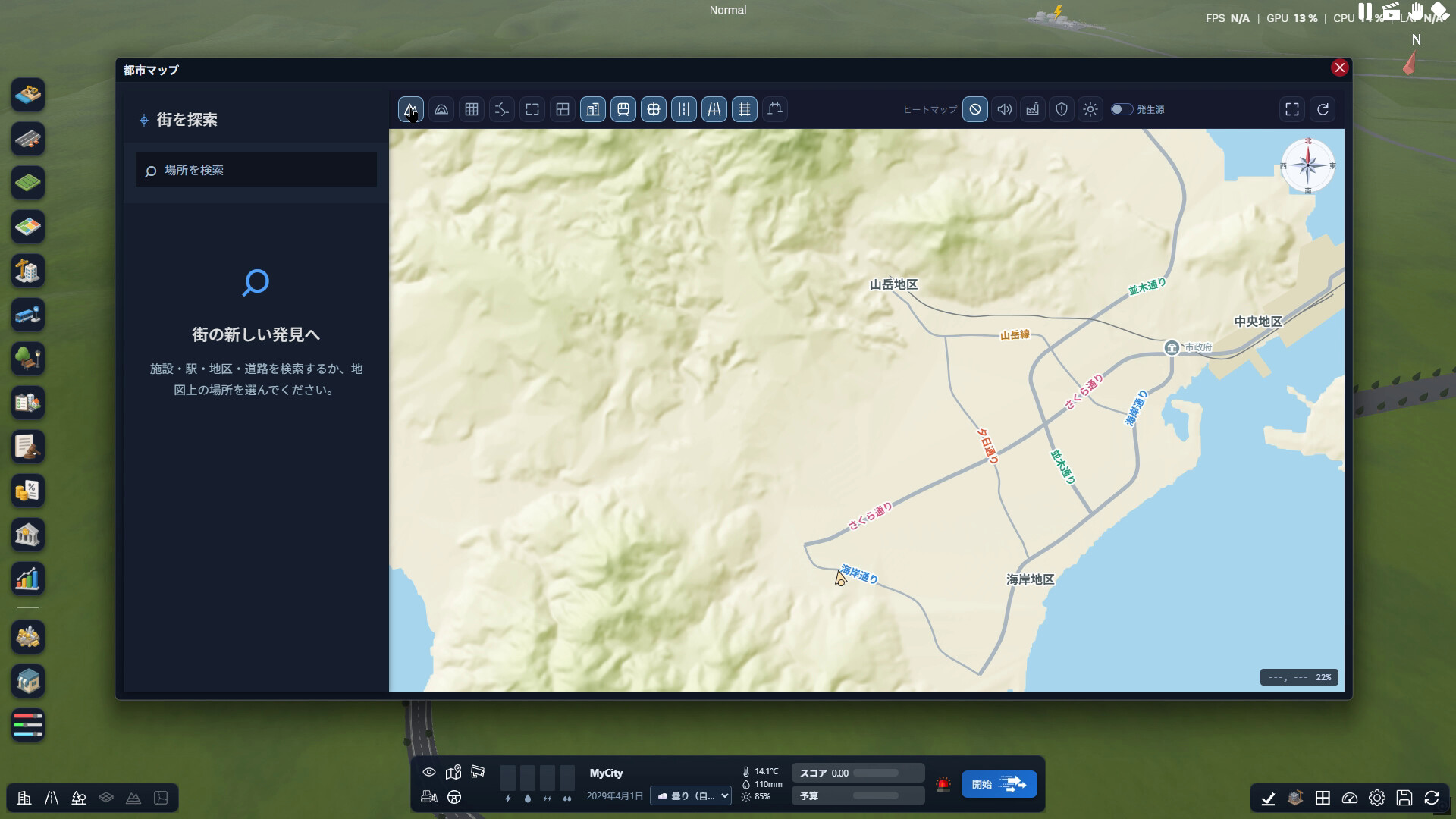Open the taxes percent panel in sidebar
This screenshot has width=1456, height=819.
coord(28,491)
